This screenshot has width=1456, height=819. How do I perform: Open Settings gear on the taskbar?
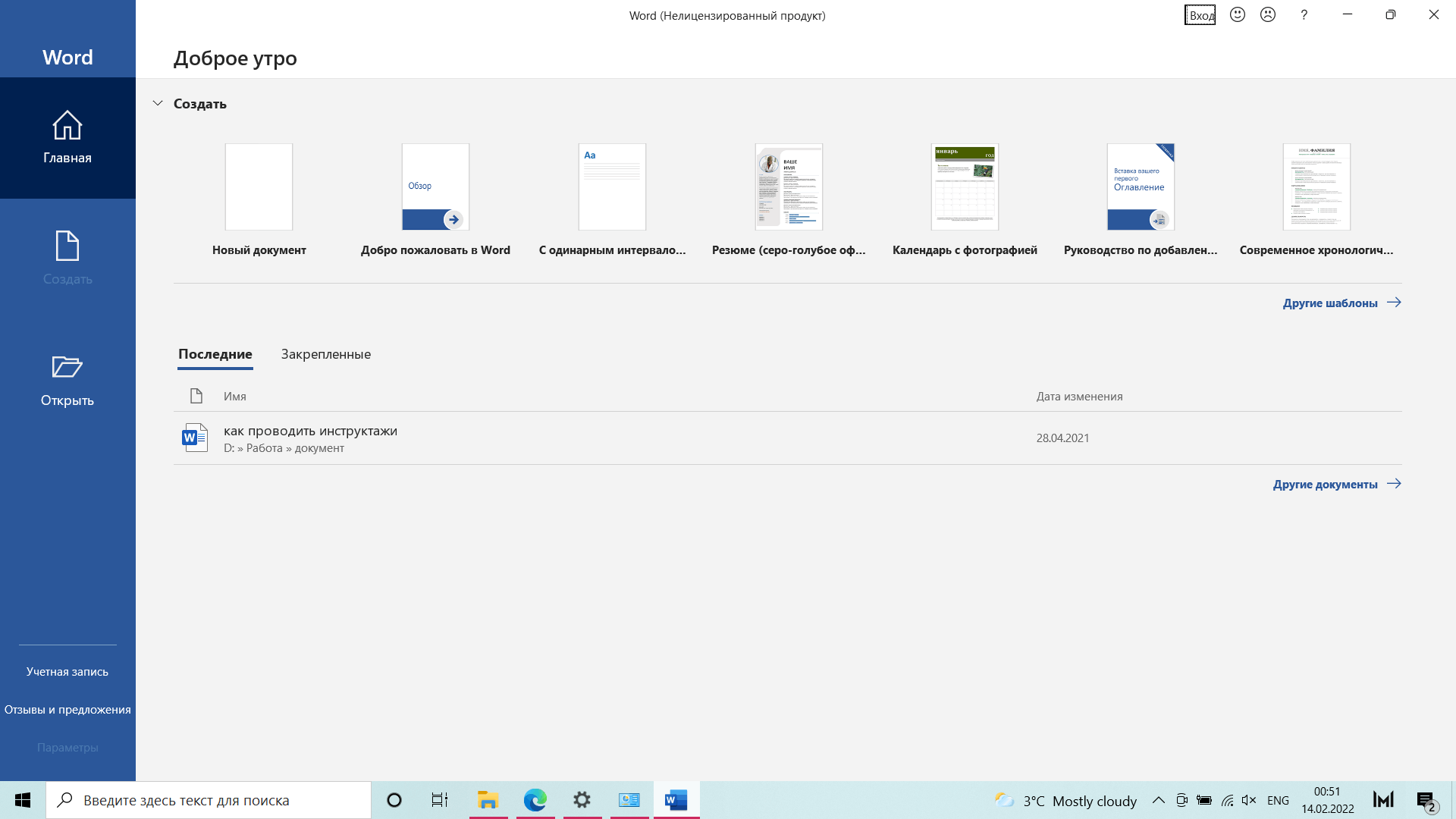tap(582, 800)
